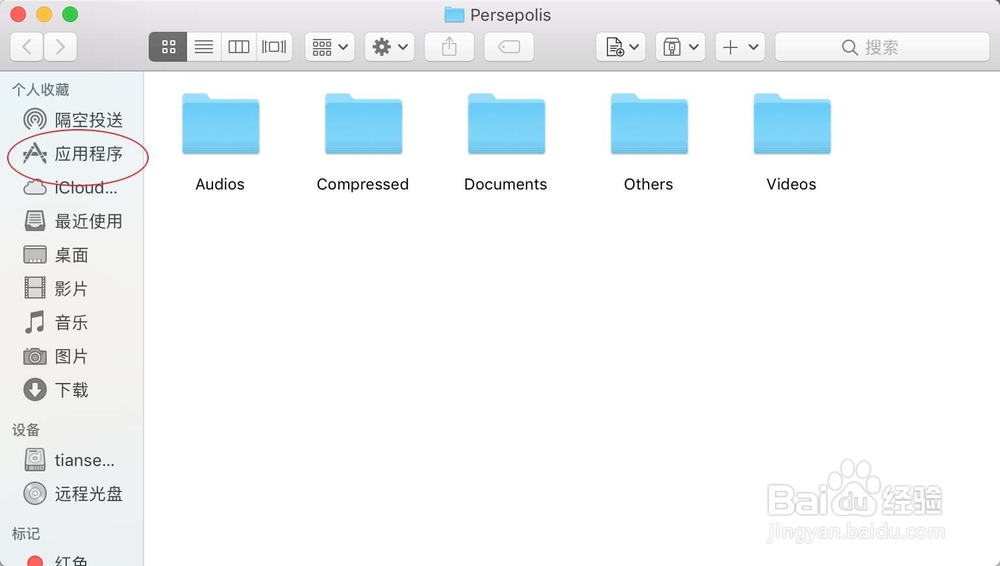Switch to column view

239,47
